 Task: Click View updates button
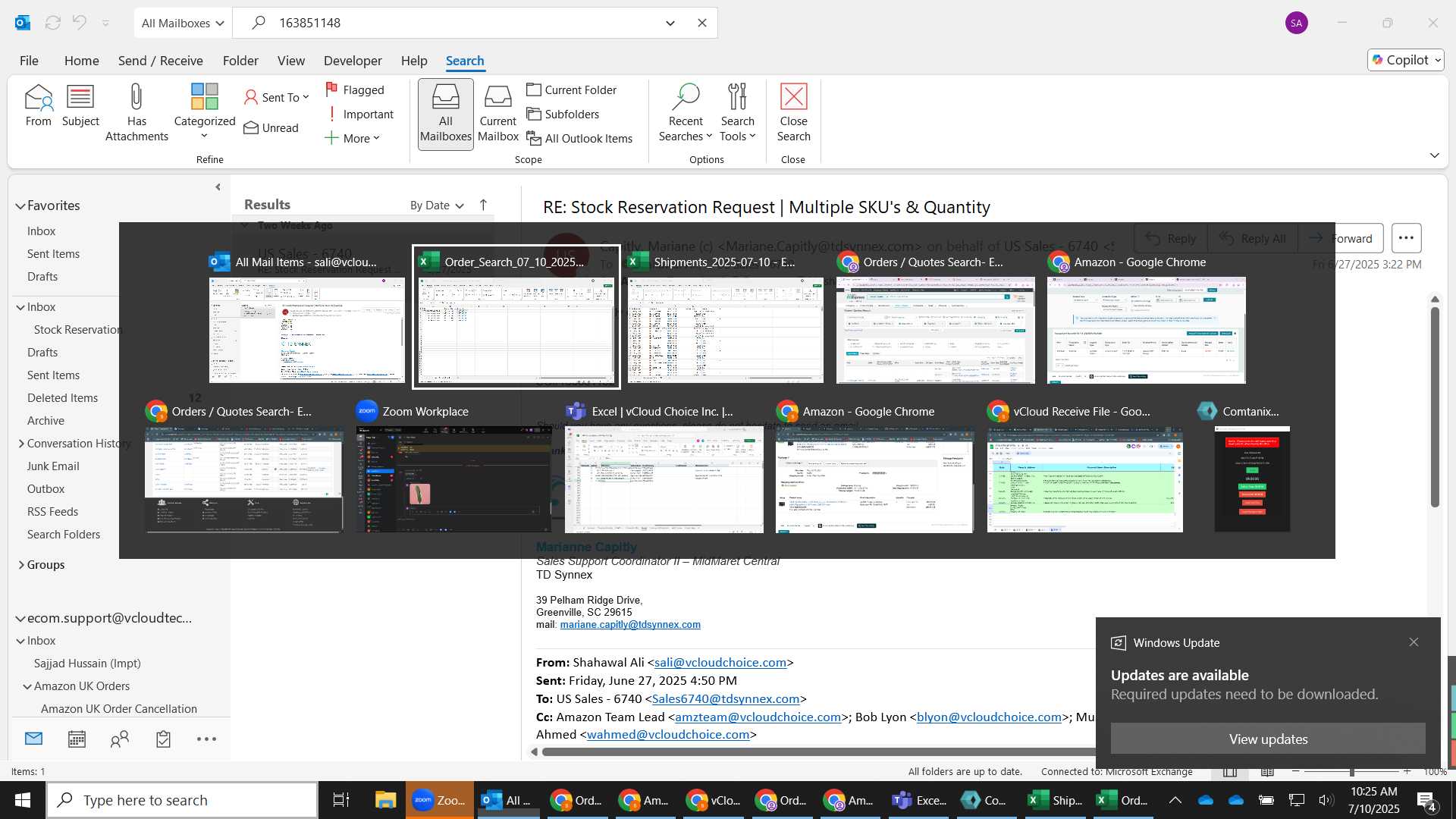coord(1268,739)
